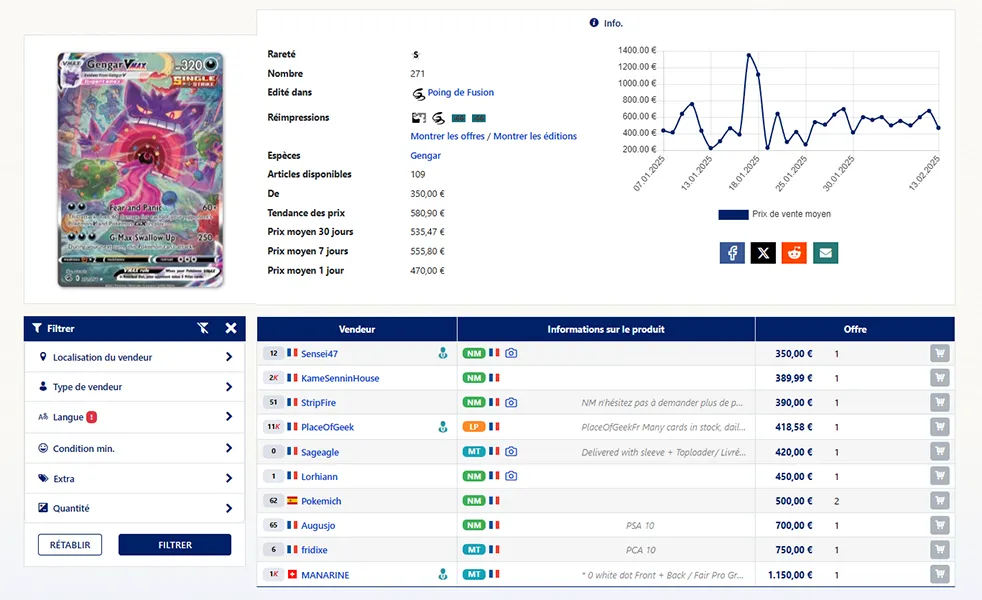
Task: Click the LP condition badge for PlaceOfGeek
Action: coord(474,427)
